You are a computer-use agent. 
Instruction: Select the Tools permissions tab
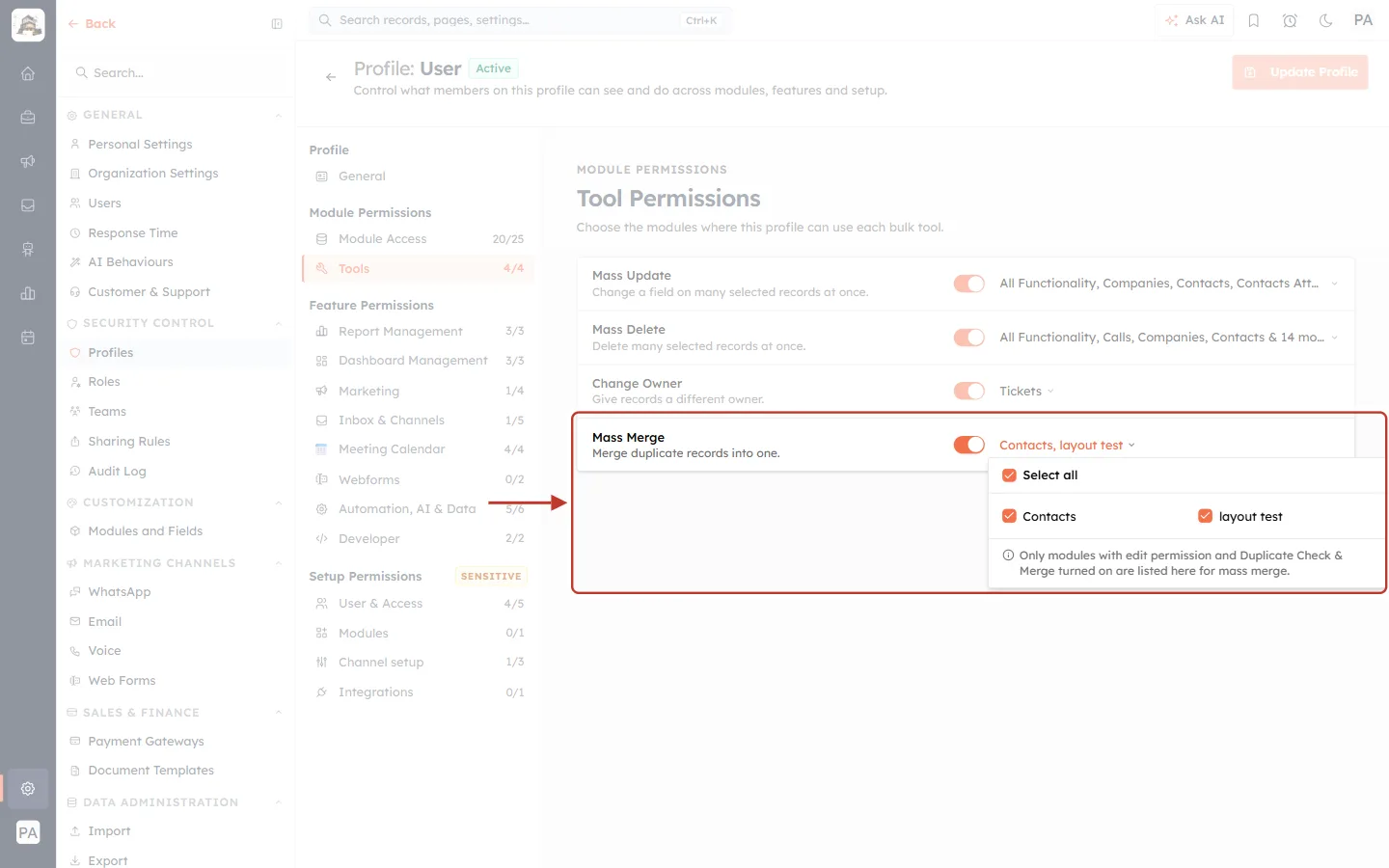[419, 269]
